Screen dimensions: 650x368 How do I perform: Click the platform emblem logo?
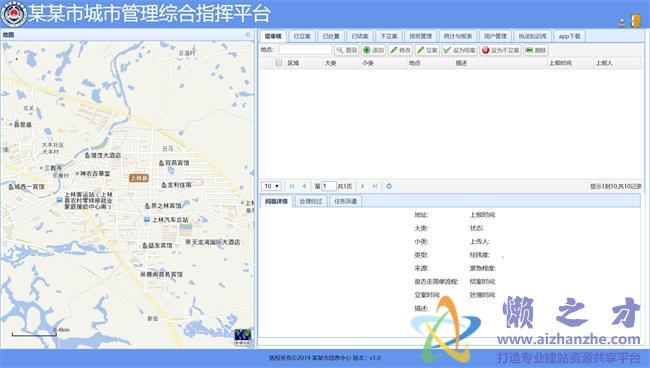(x=14, y=14)
